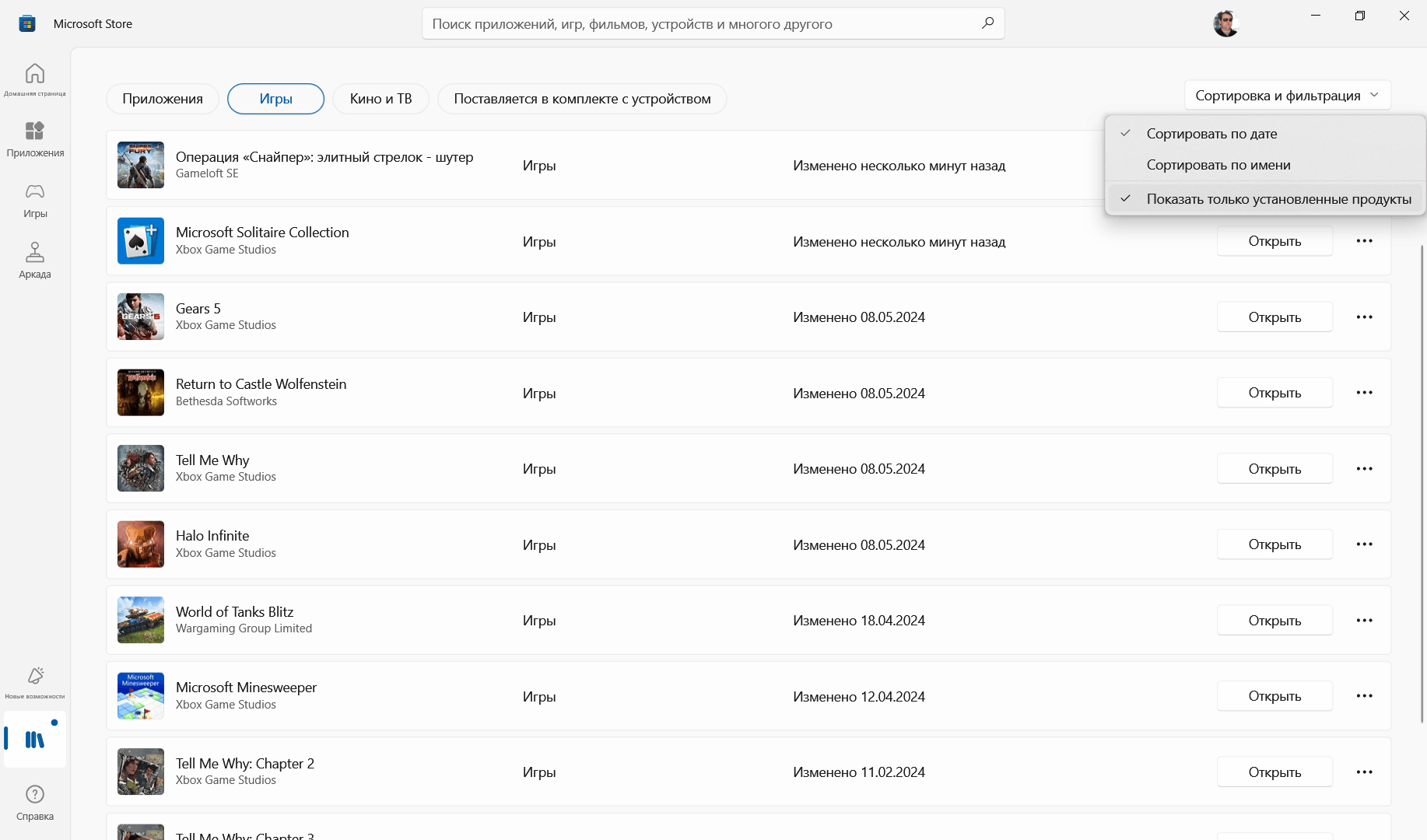Open more options for Microsoft Solitaire Collection

(1364, 241)
